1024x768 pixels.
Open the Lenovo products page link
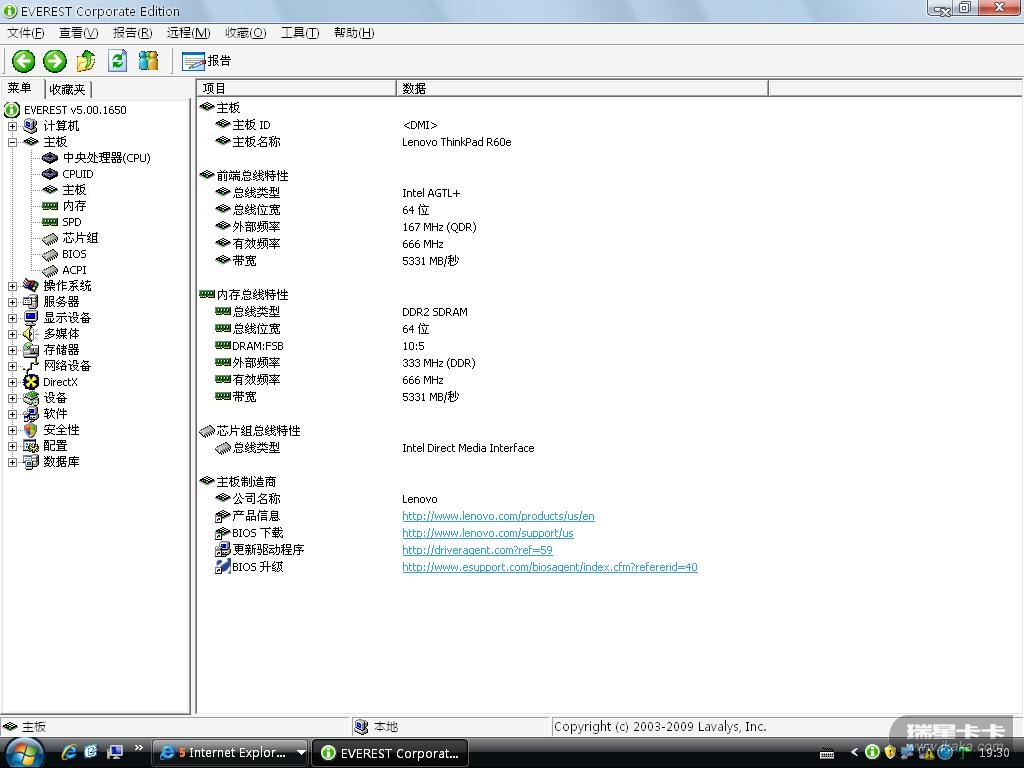498,516
